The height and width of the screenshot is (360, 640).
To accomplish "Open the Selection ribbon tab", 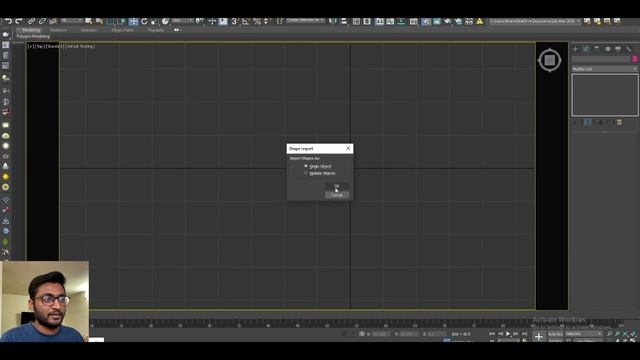I will click(x=89, y=30).
